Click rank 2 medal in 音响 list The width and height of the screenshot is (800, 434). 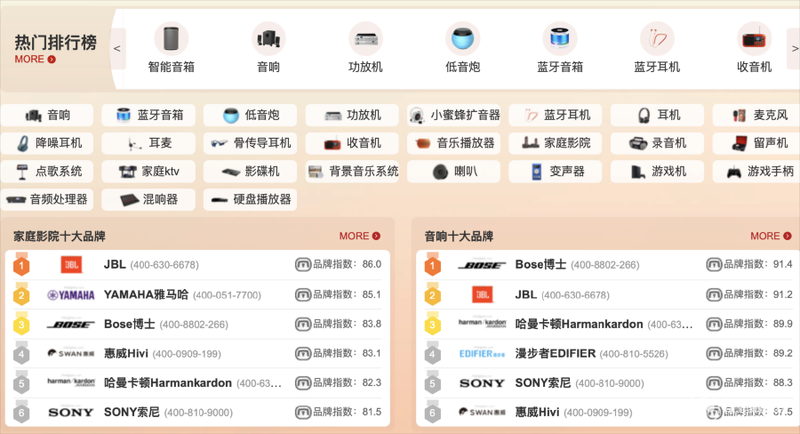tap(433, 294)
